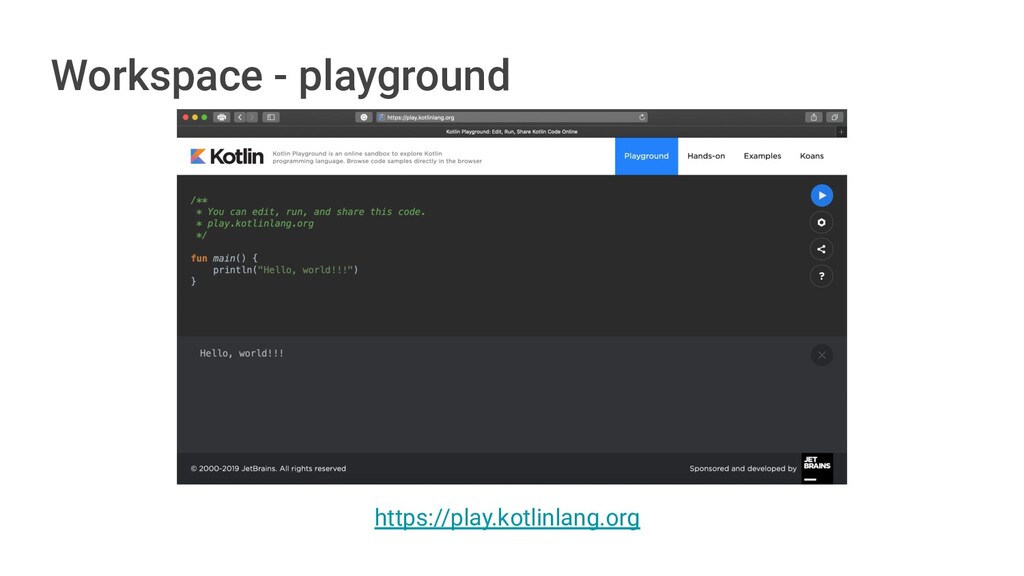The height and width of the screenshot is (576, 1024).
Task: Open a new tab with plus button
Action: point(841,132)
